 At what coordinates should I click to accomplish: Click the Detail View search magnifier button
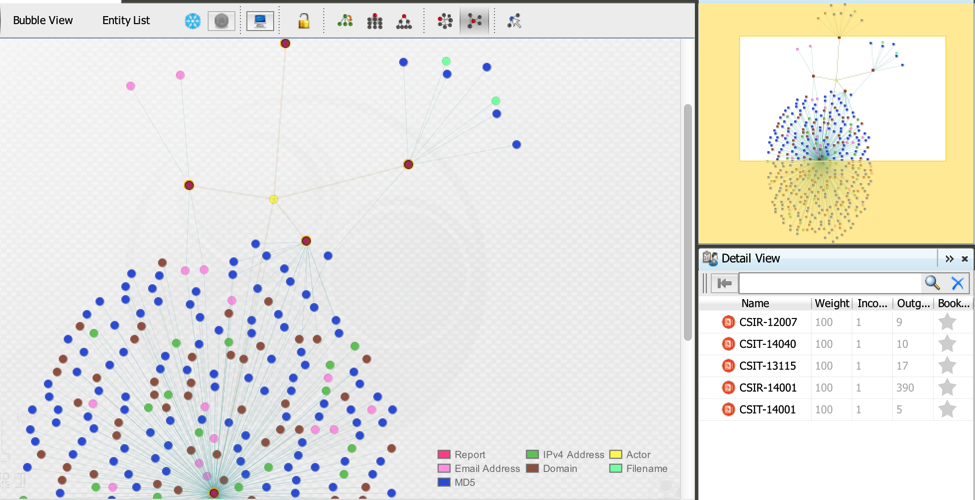click(932, 283)
